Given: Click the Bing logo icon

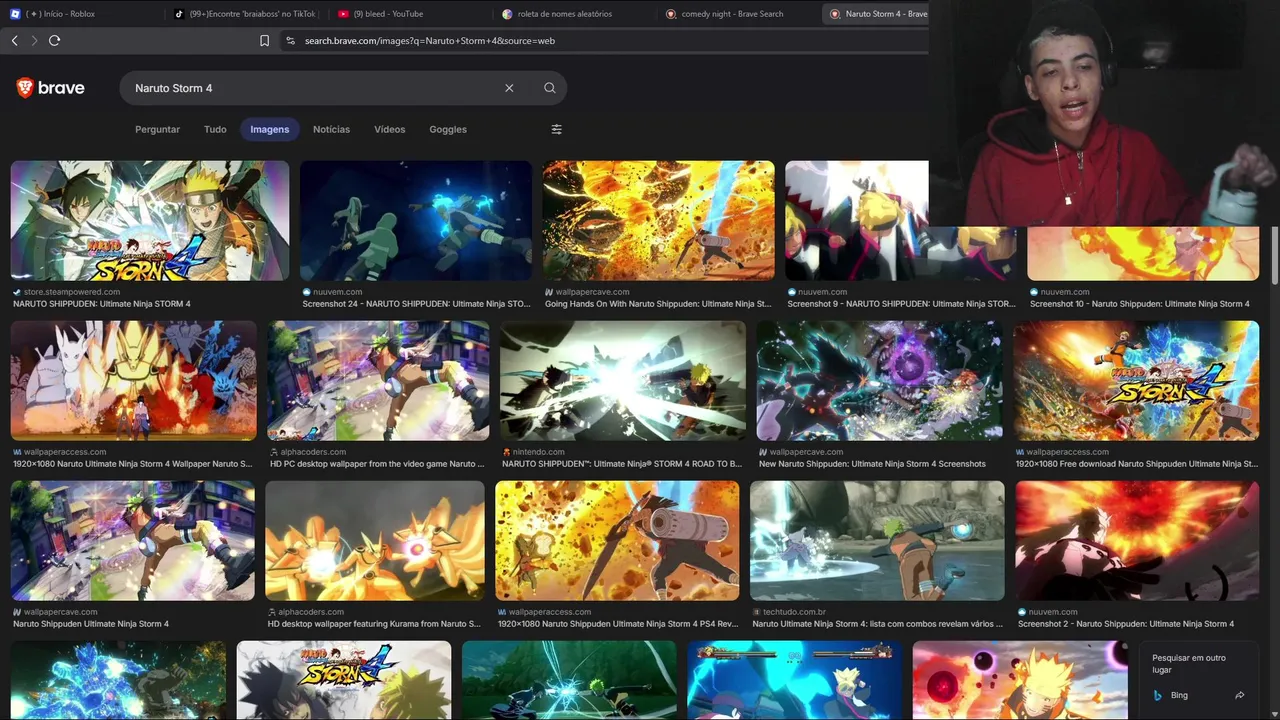Looking at the screenshot, I should (1158, 695).
